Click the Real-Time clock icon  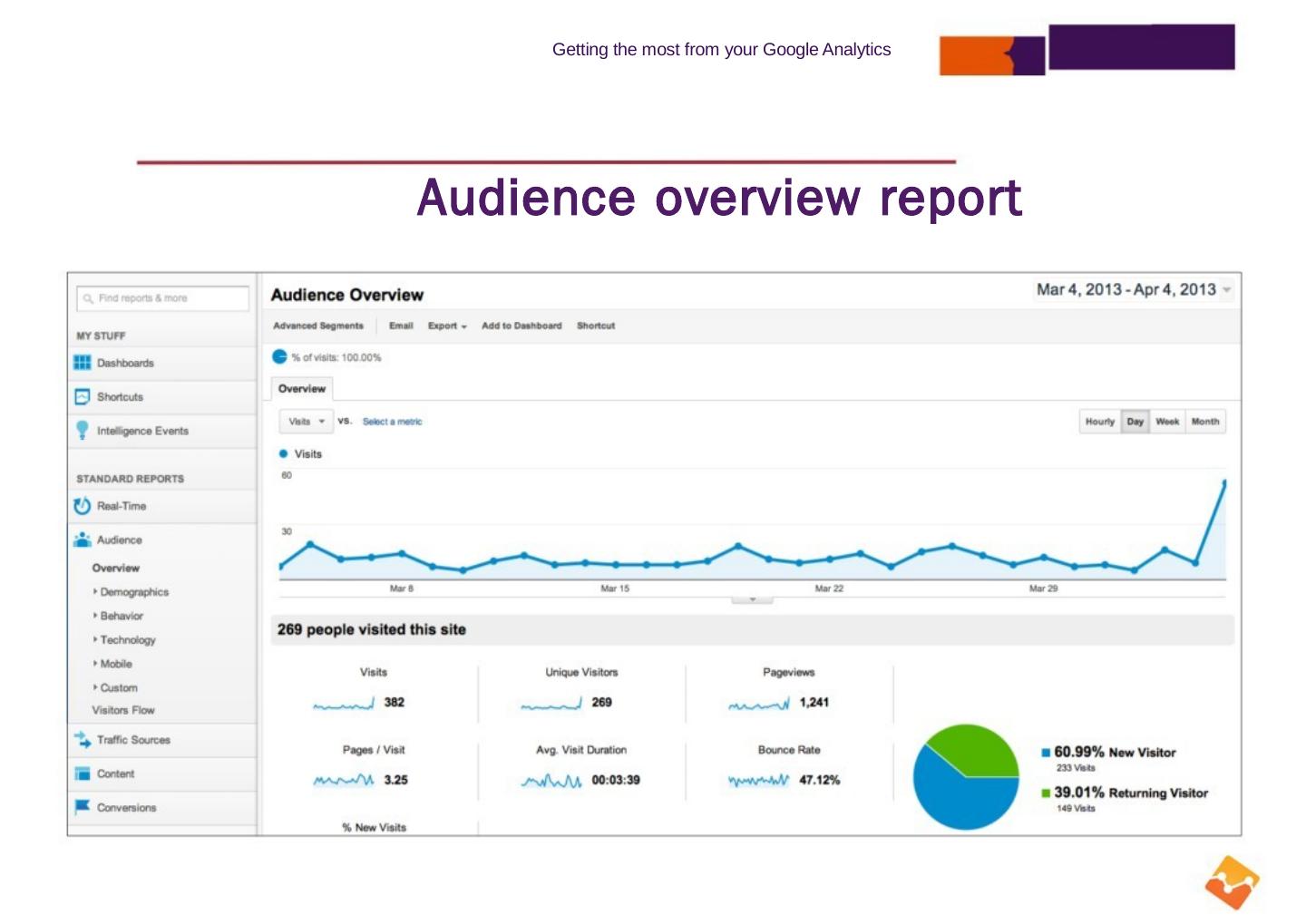[x=82, y=506]
